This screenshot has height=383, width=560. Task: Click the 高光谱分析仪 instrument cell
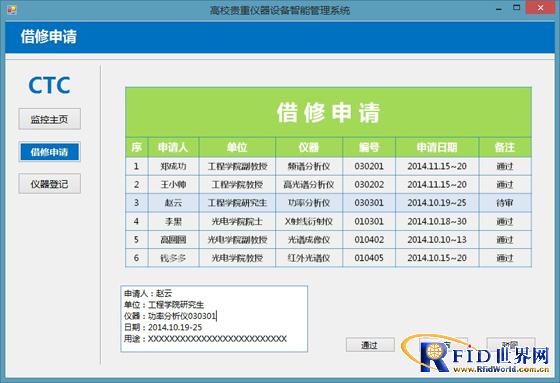(309, 184)
